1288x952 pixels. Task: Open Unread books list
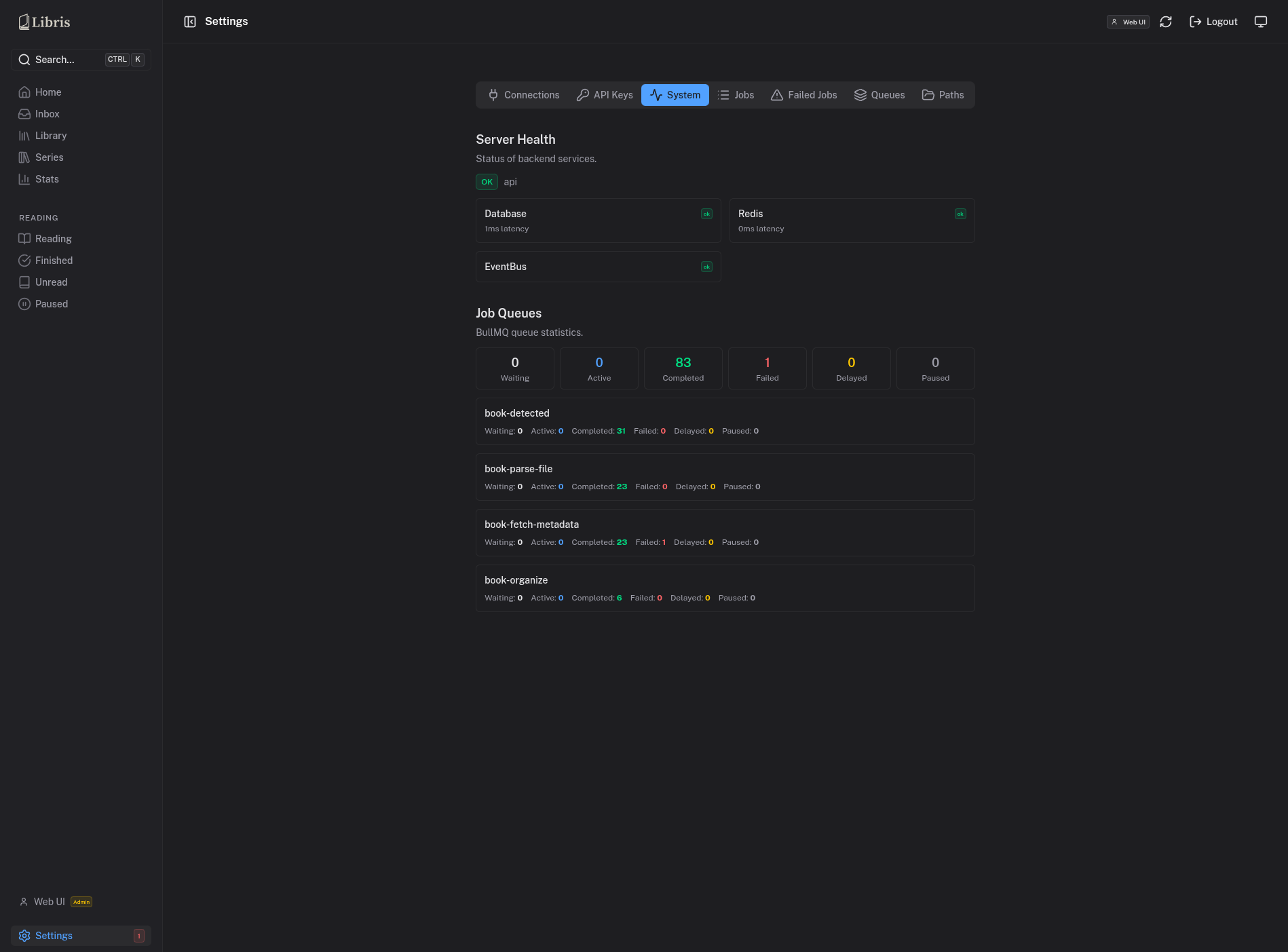81,282
